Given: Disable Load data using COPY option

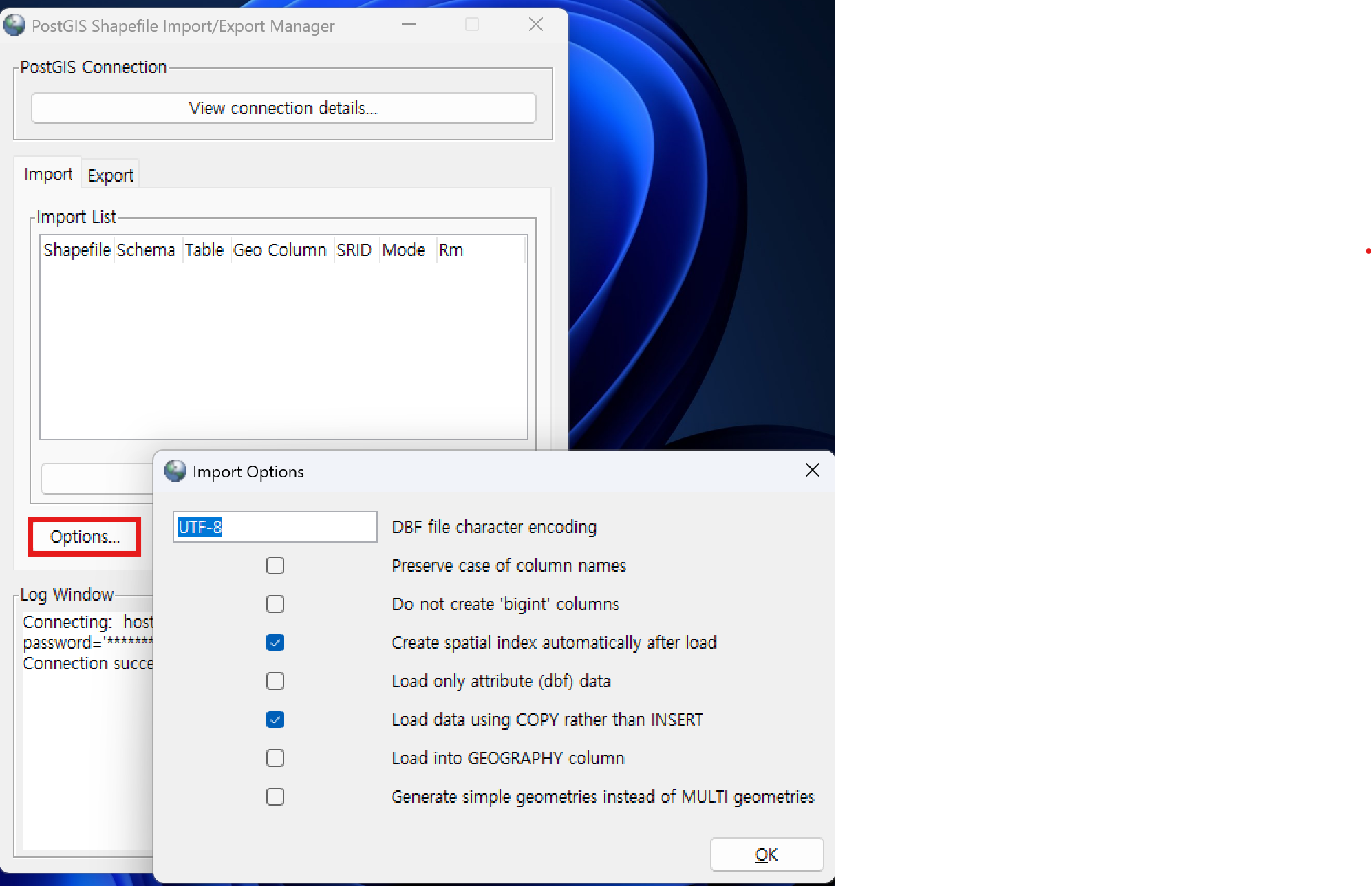Looking at the screenshot, I should (275, 720).
